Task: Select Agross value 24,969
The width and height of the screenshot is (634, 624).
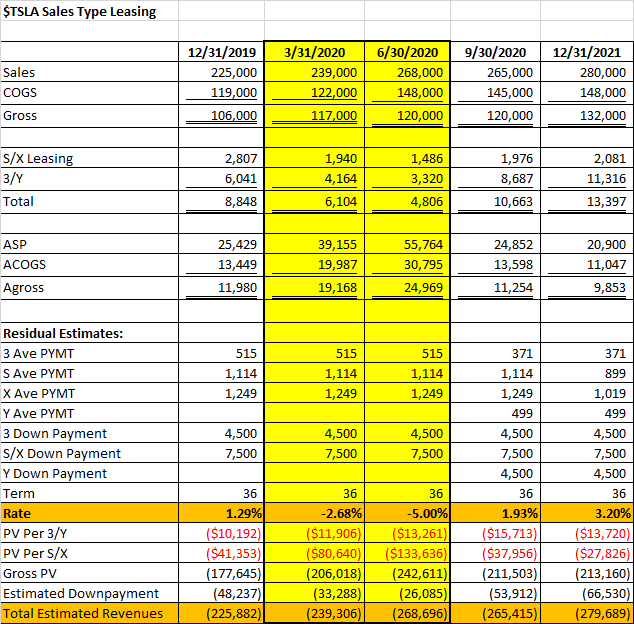Action: click(x=424, y=288)
